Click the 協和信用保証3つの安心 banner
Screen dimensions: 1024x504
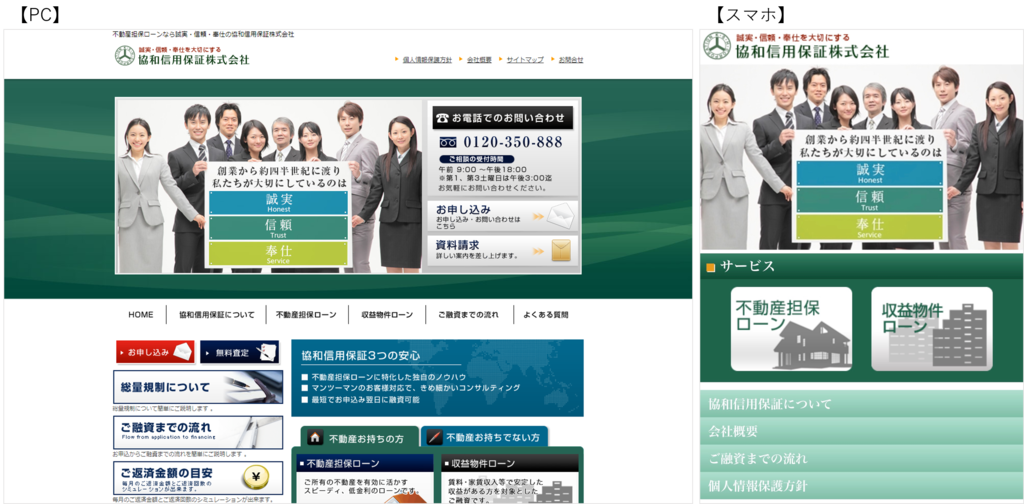437,378
